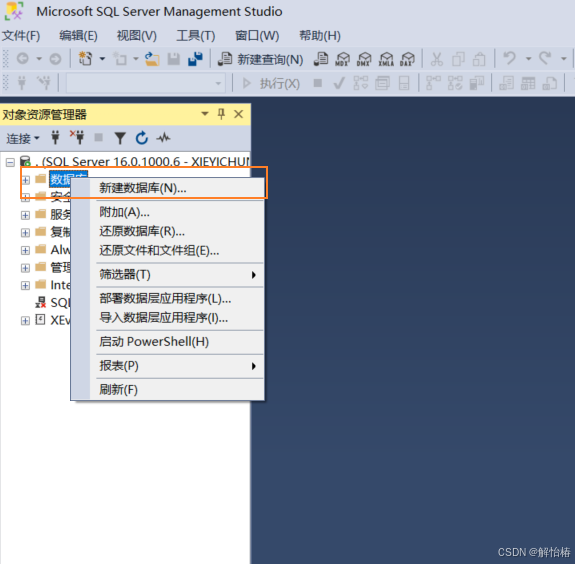Collapse the SQL Server 16.0.1000.6 node
The image size is (575, 564).
(x=10, y=162)
